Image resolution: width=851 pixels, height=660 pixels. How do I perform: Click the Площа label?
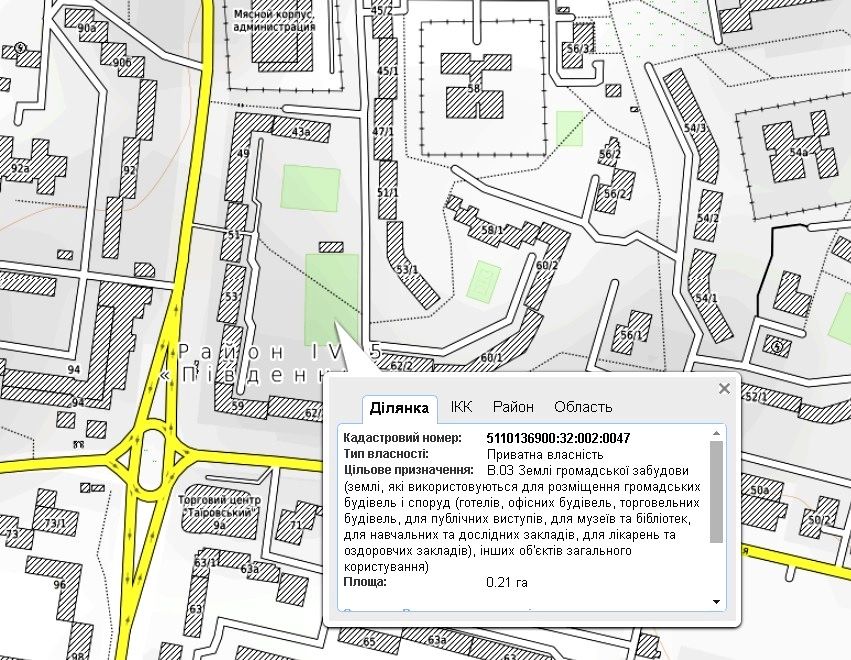365,582
